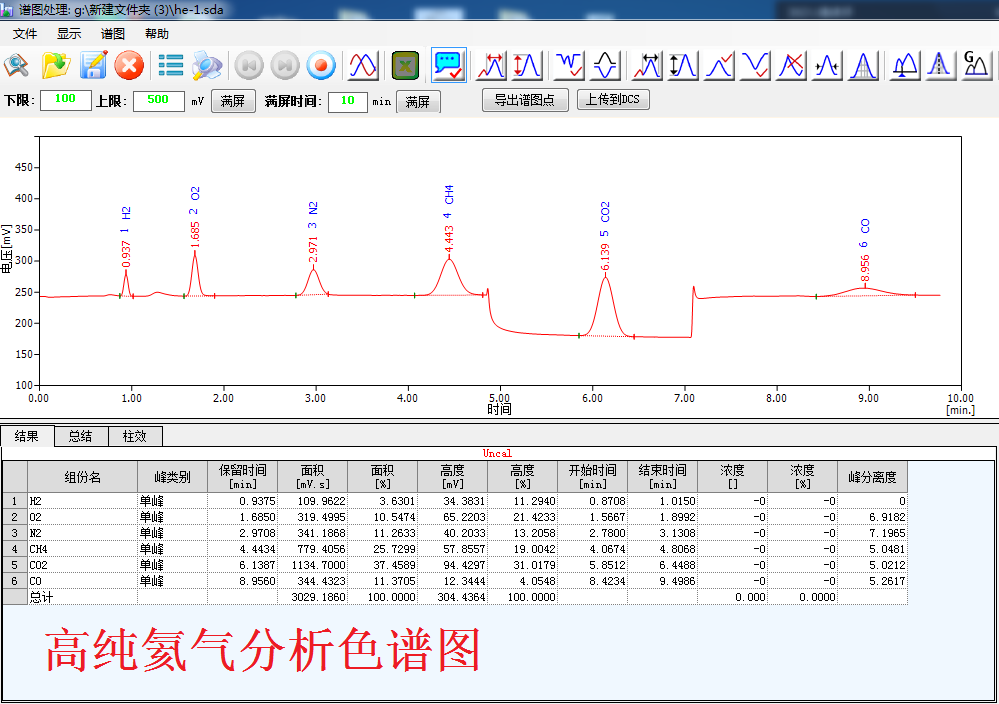Click the twin peaks baseline marker icon
The height and width of the screenshot is (704, 999).
[905, 65]
